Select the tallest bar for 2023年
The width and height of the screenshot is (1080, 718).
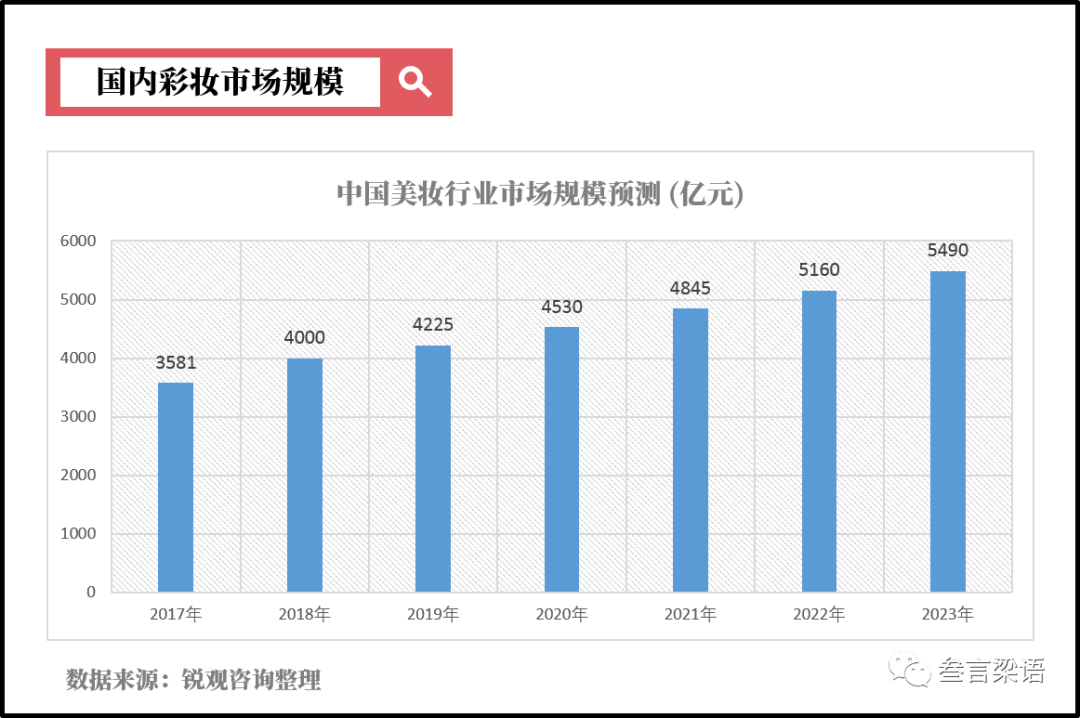pyautogui.click(x=948, y=431)
